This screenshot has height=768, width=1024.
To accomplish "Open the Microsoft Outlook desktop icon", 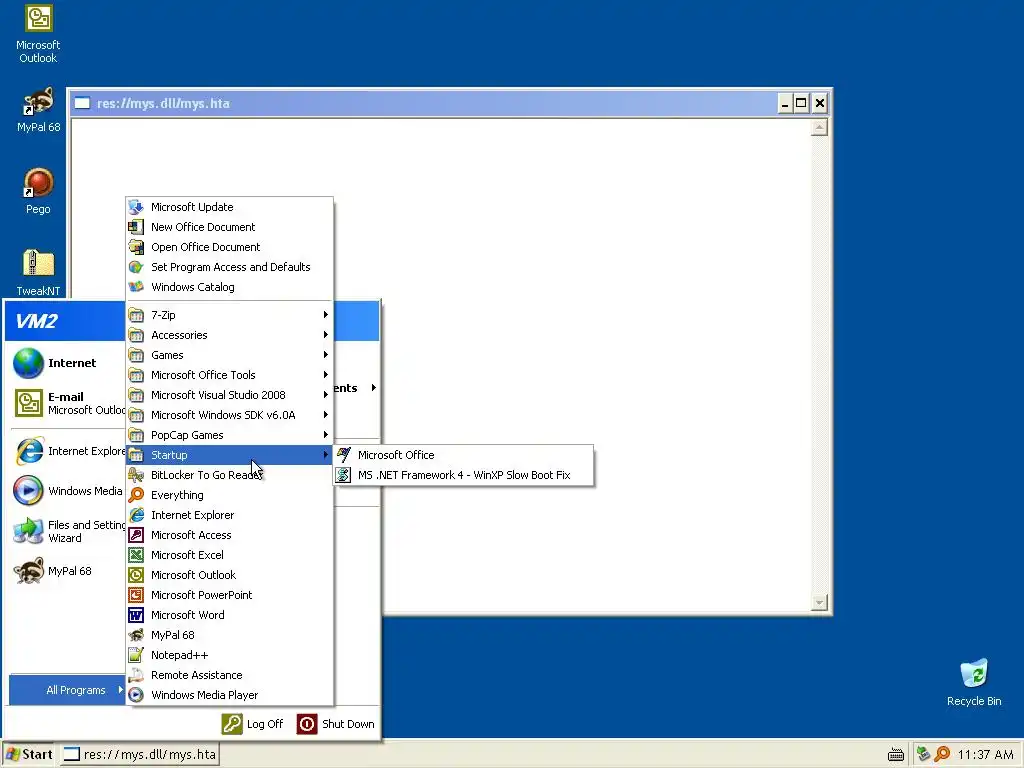I will pos(38,34).
